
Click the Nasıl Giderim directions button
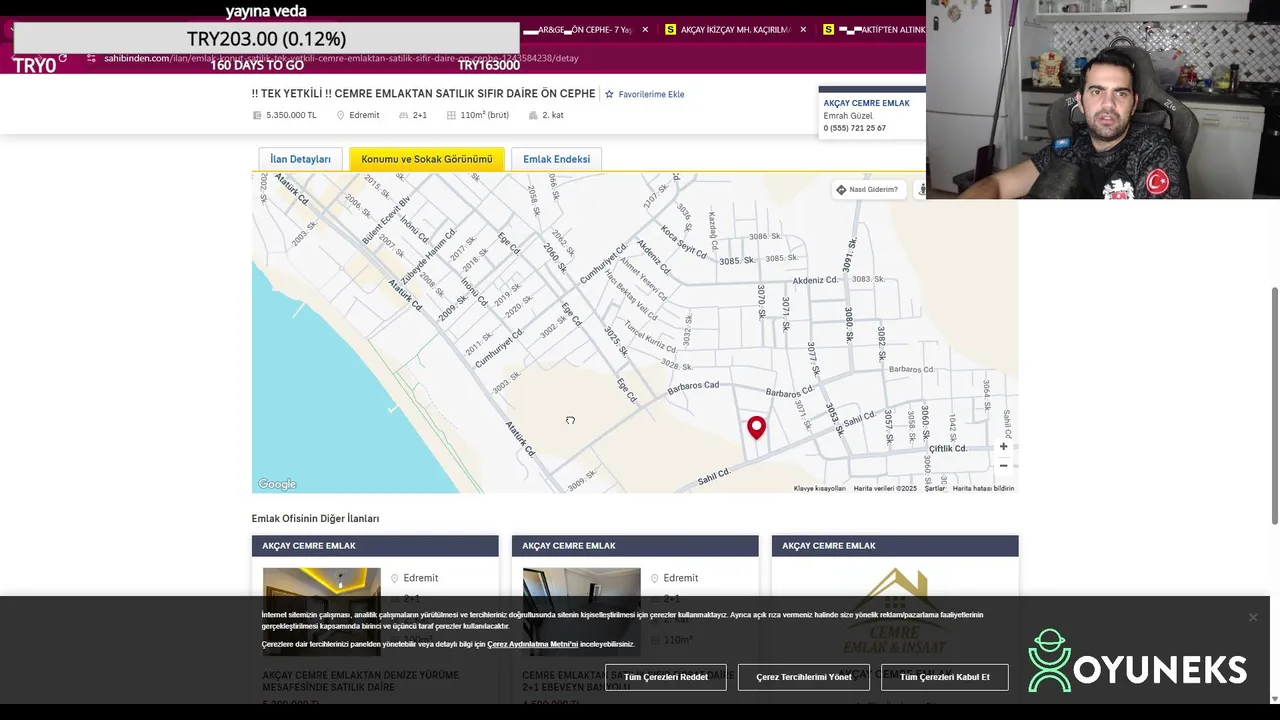tap(867, 189)
